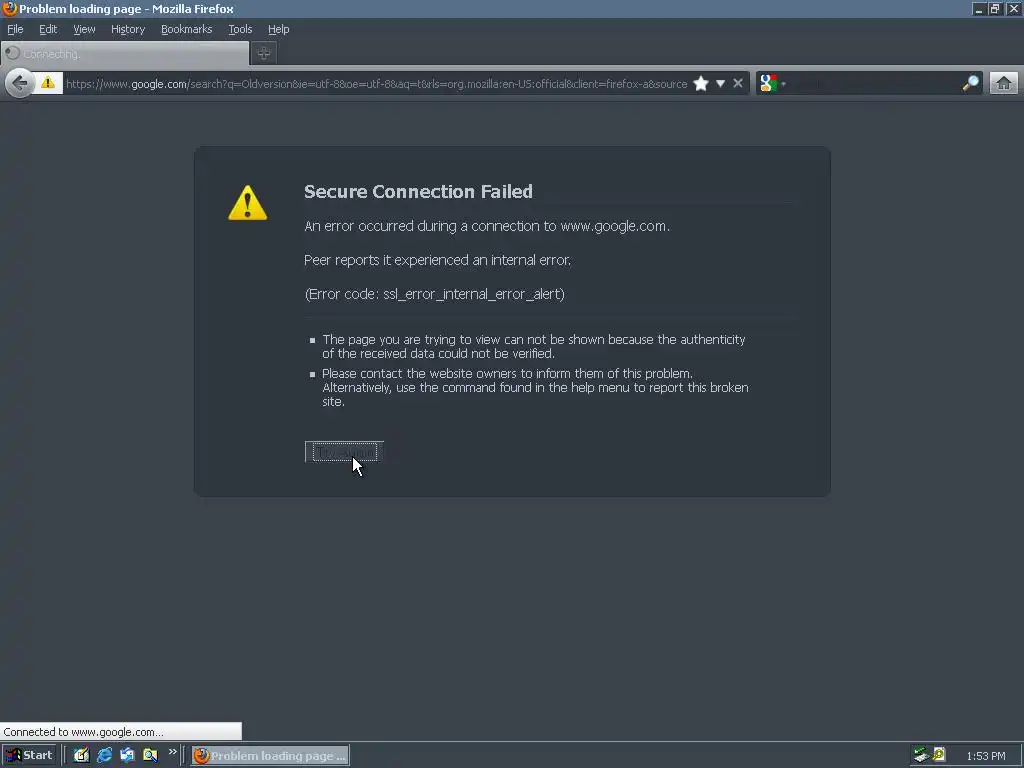Click the network system tray icon

pyautogui.click(x=921, y=755)
